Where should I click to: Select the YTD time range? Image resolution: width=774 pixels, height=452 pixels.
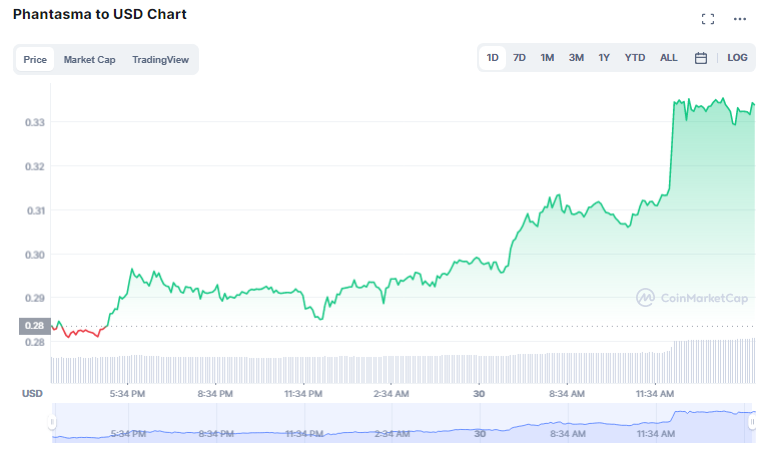(x=635, y=58)
